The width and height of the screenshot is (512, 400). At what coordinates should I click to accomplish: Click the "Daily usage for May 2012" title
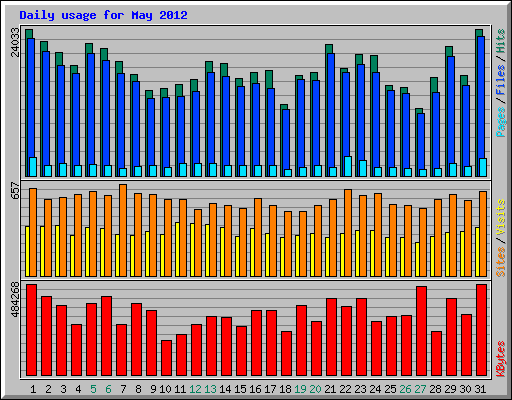click(x=103, y=15)
